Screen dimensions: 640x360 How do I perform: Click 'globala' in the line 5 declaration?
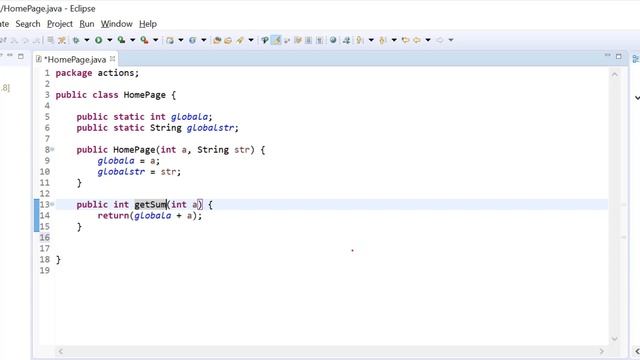coord(189,117)
